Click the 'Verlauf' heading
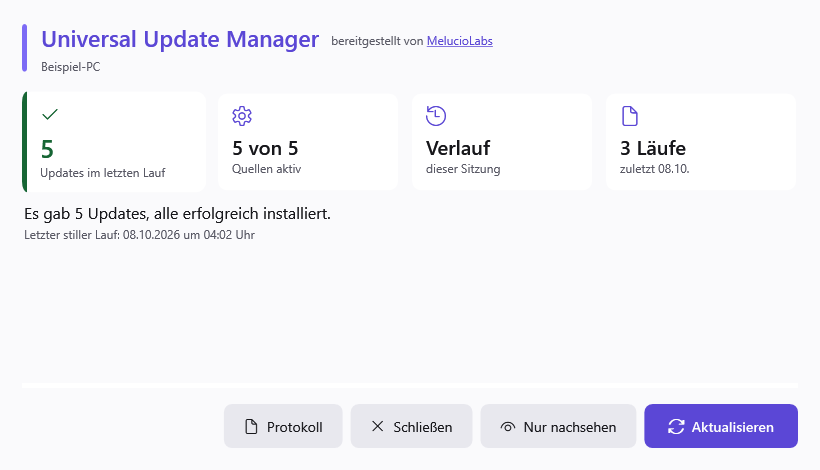820x470 pixels. [458, 148]
